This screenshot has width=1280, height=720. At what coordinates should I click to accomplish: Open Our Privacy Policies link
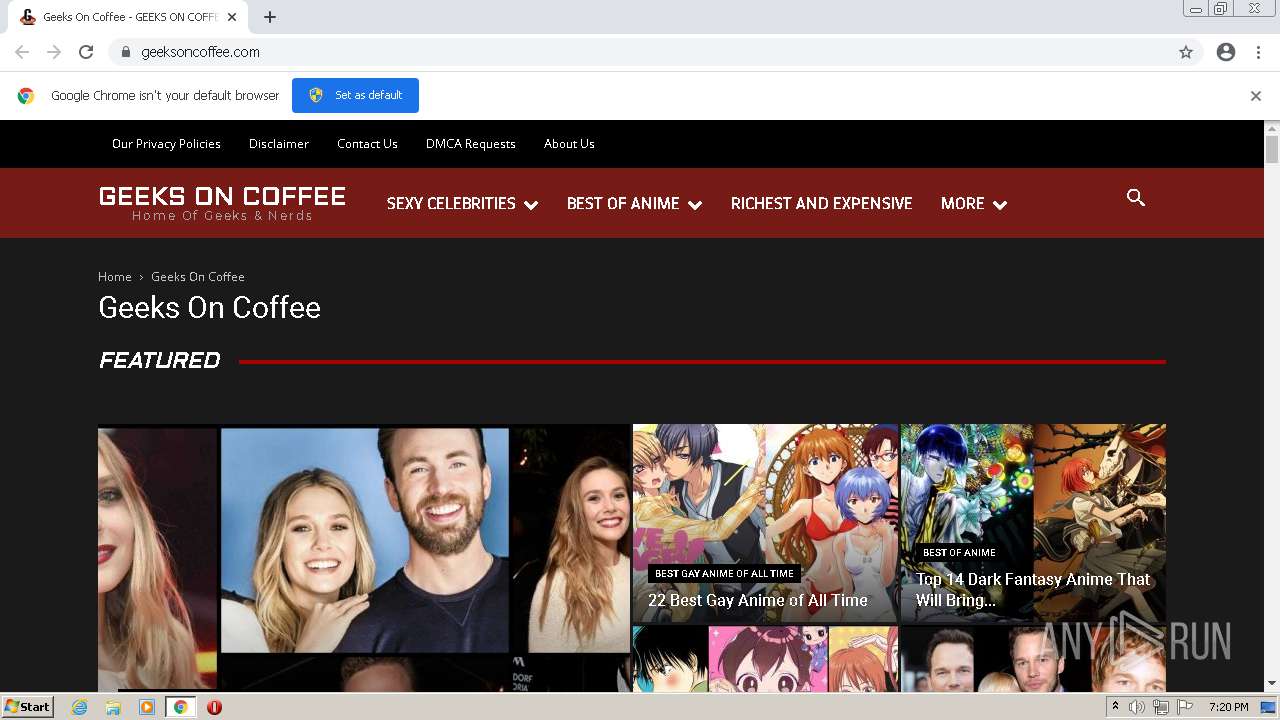166,144
